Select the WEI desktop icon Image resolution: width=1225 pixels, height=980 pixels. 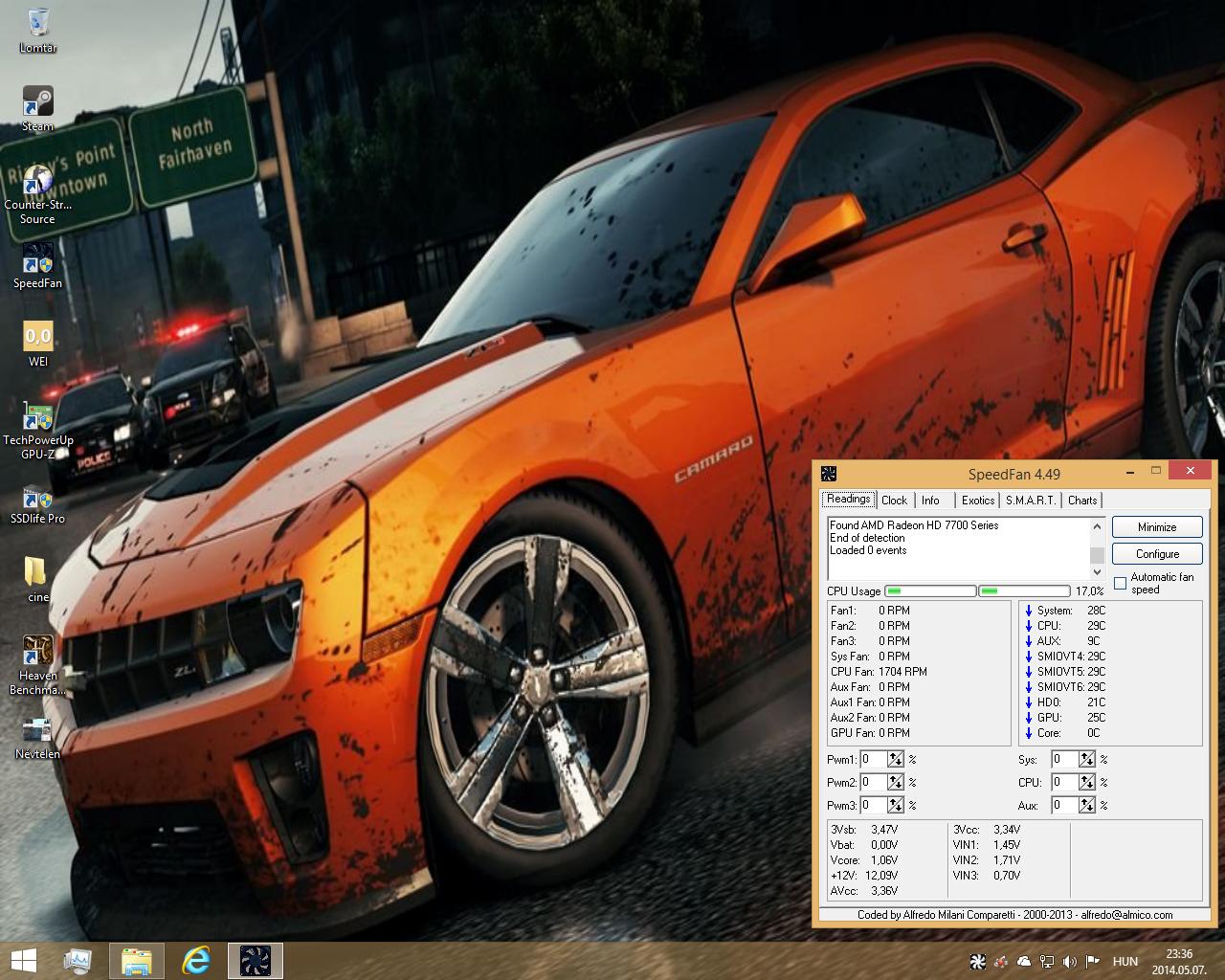(x=38, y=344)
